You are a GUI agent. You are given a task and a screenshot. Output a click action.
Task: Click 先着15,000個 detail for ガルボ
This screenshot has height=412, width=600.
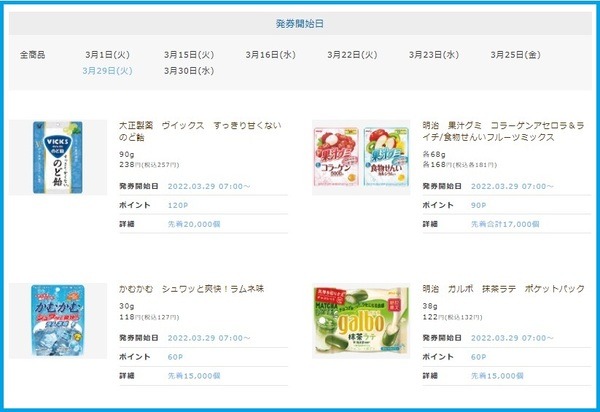click(497, 376)
